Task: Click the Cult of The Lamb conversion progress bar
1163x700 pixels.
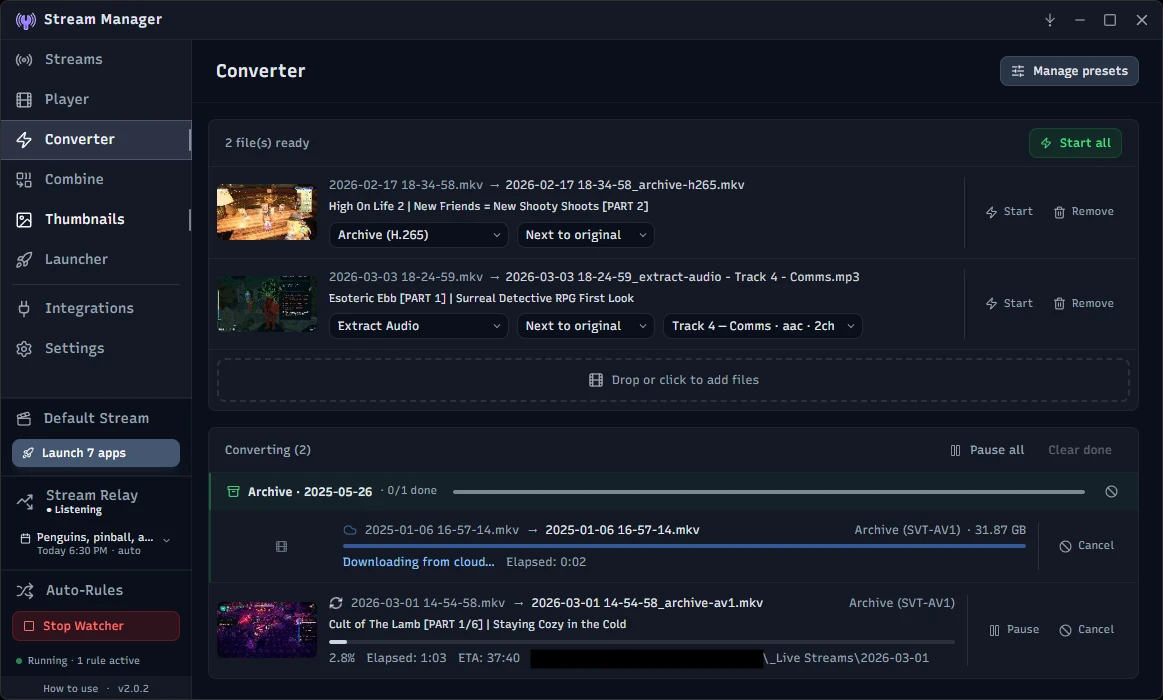Action: click(642, 642)
